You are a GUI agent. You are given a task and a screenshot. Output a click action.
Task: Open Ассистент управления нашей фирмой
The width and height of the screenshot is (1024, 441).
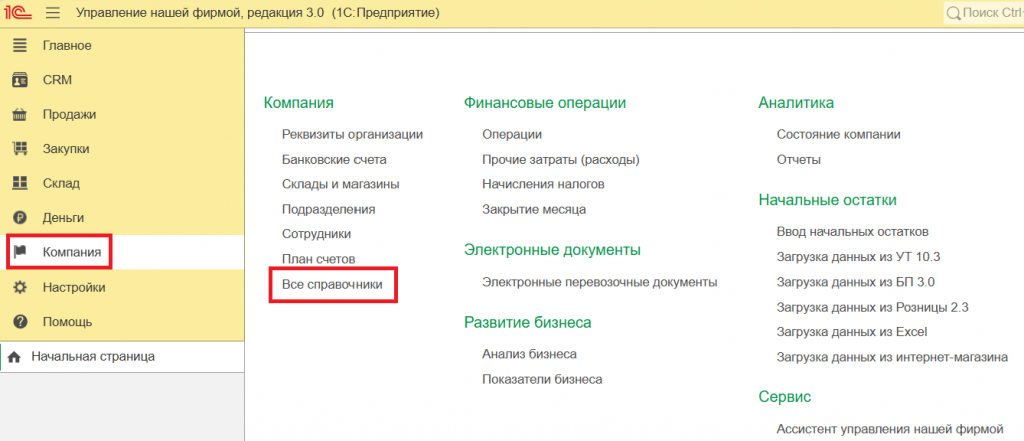coord(889,429)
